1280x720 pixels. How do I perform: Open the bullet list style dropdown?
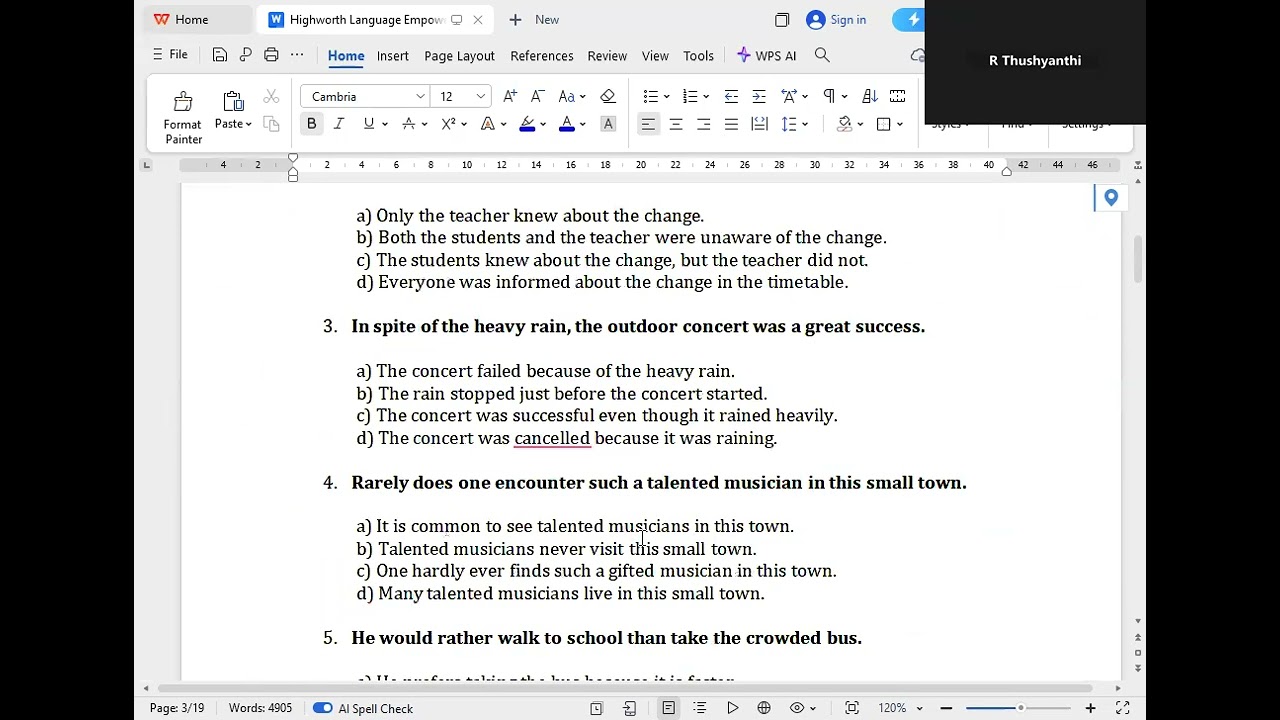click(x=666, y=97)
